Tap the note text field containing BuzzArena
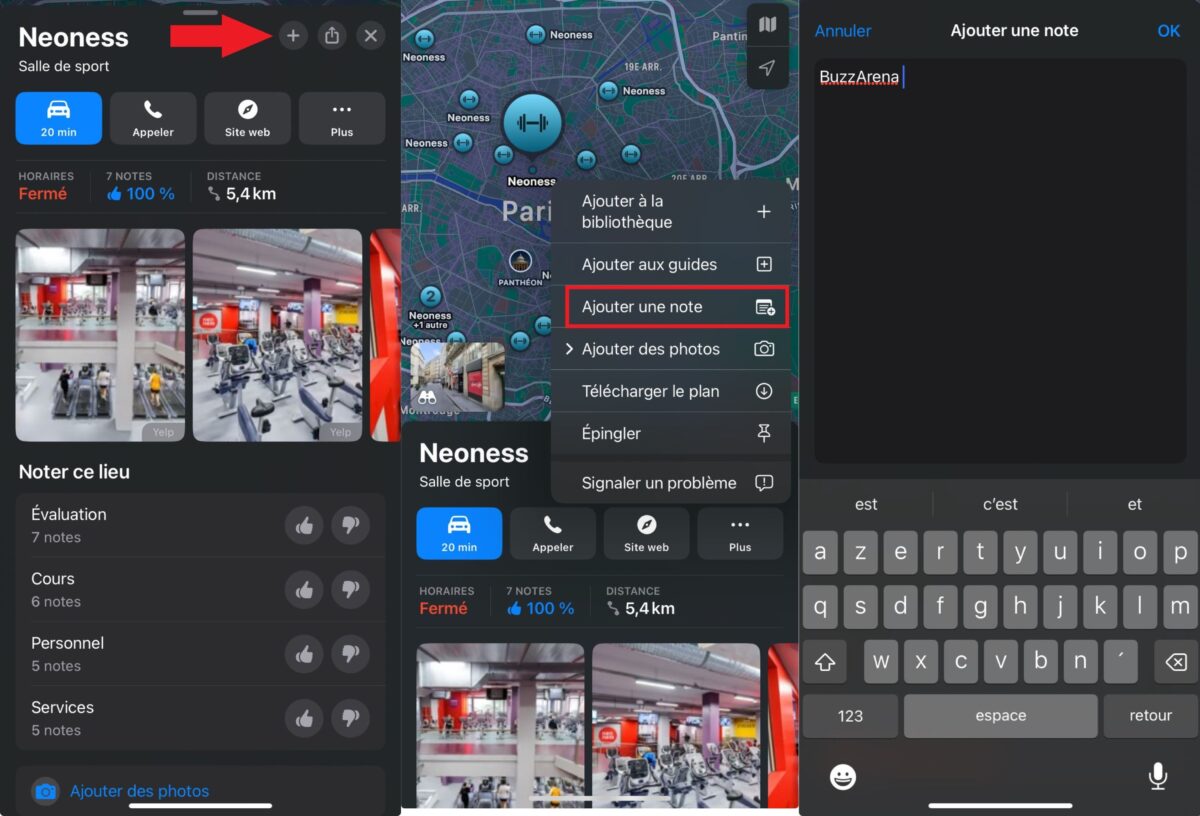The height and width of the screenshot is (816, 1200). coord(1000,260)
